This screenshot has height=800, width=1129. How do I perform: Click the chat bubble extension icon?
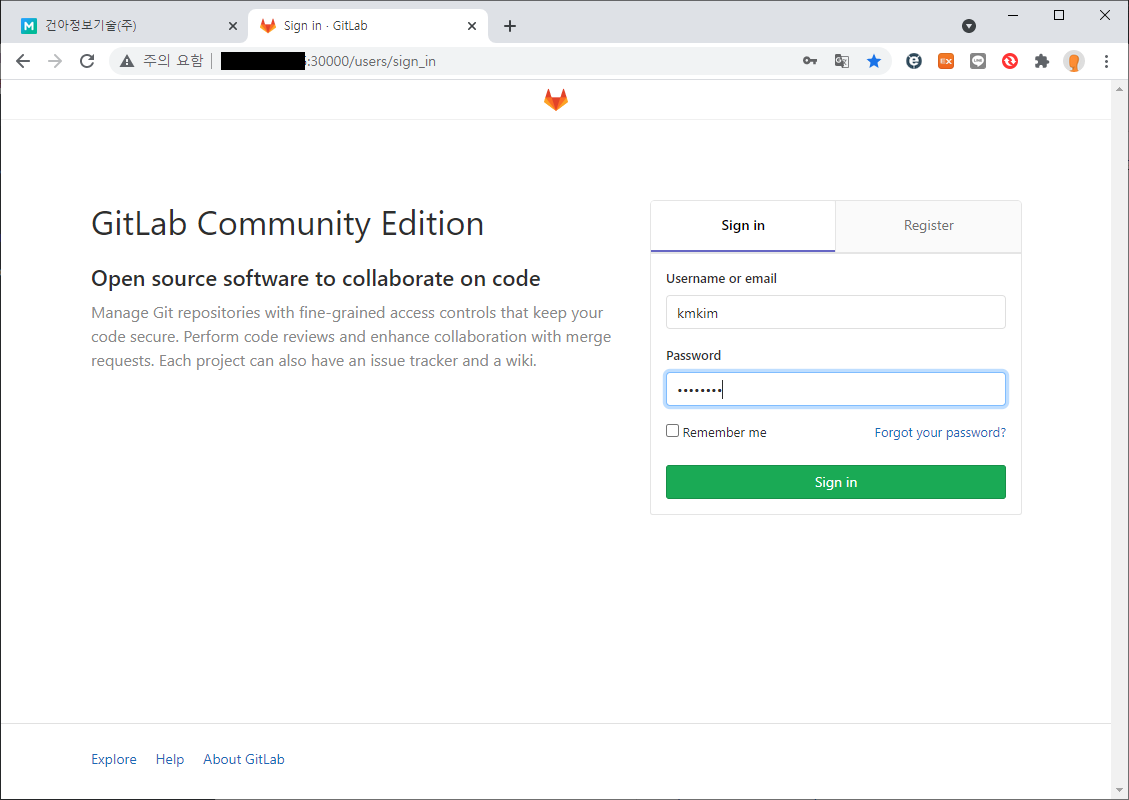coord(977,61)
